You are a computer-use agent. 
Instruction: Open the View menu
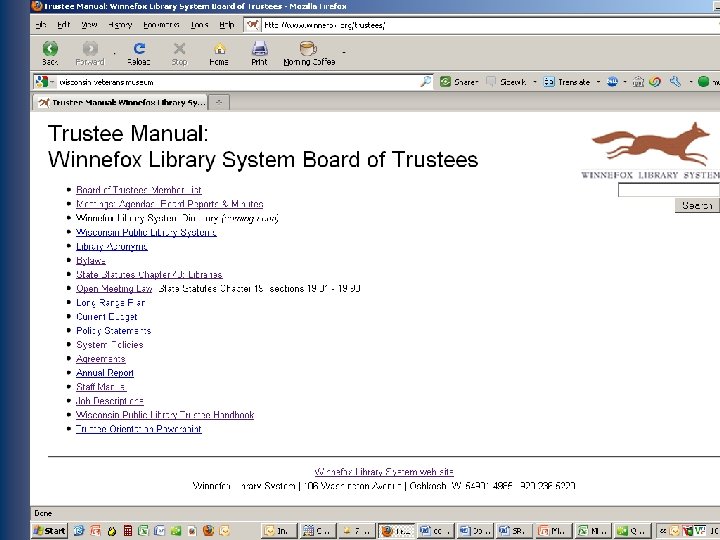[89, 25]
